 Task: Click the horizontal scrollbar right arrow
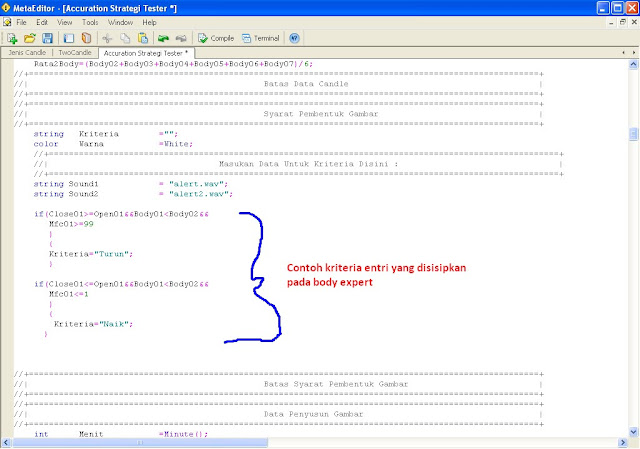point(623,442)
